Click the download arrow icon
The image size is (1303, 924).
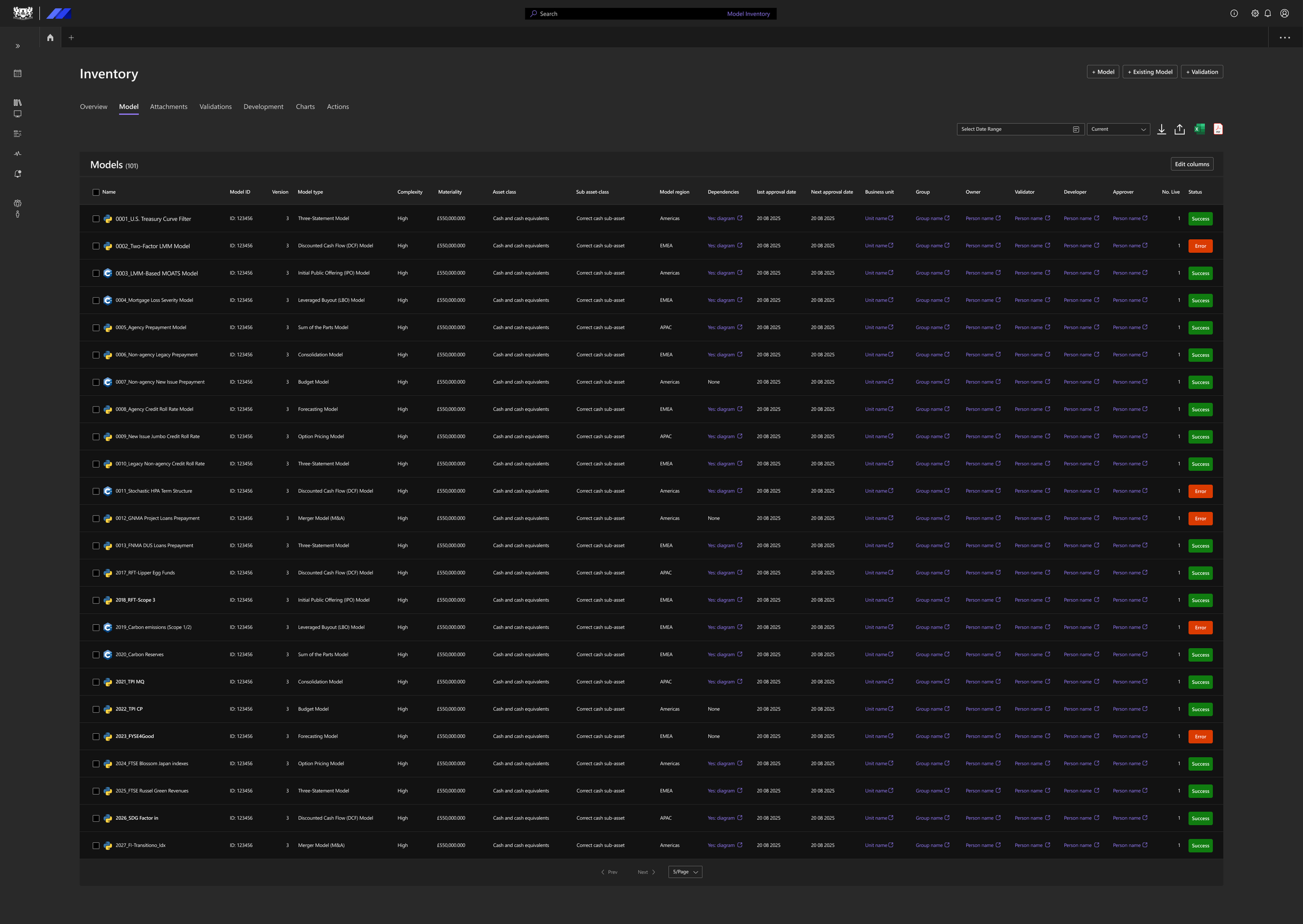click(1161, 129)
